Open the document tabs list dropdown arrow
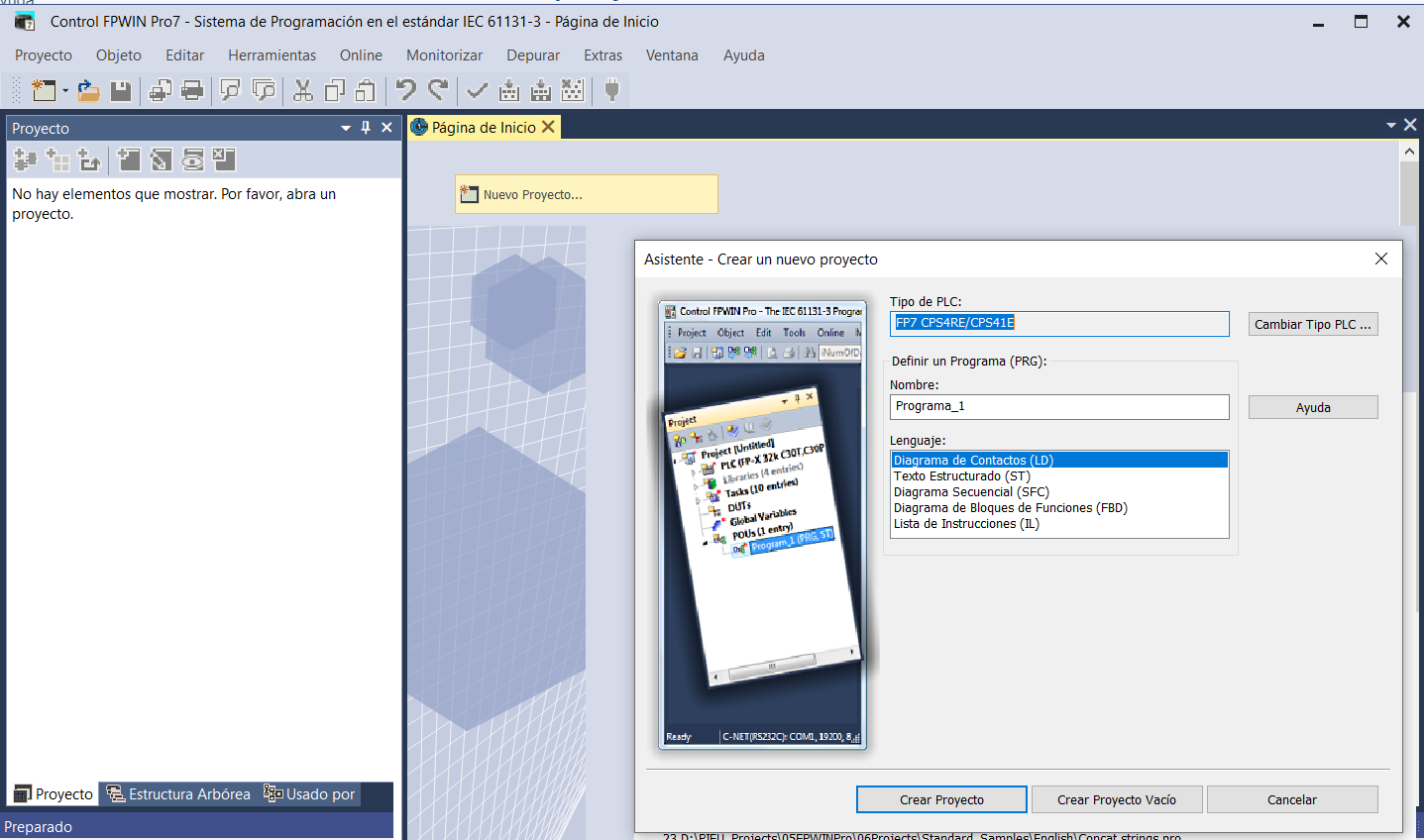Screen dimensions: 1424x840 click(1391, 125)
